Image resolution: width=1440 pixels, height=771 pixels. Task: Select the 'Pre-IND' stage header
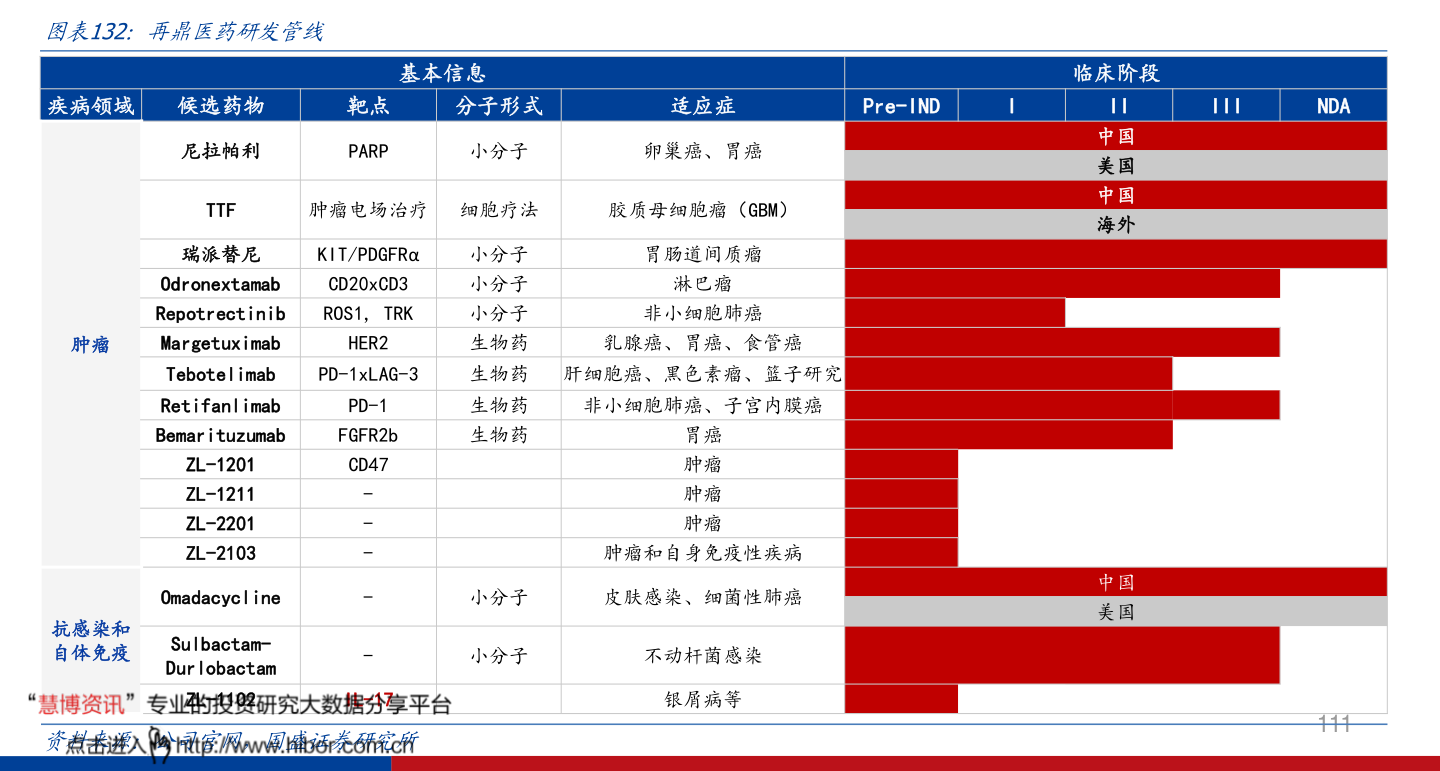(x=901, y=105)
